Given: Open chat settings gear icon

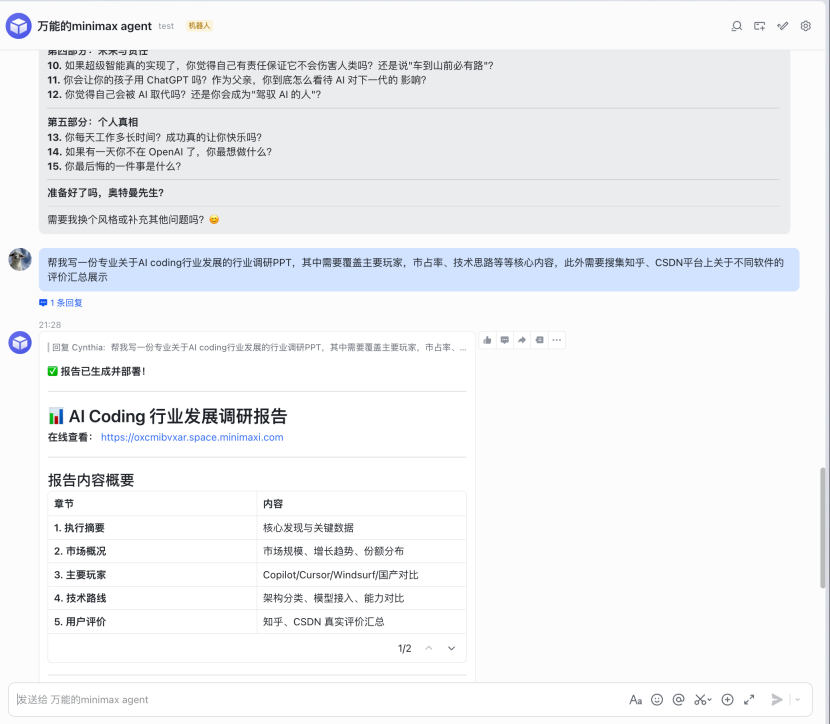Looking at the screenshot, I should (806, 26).
